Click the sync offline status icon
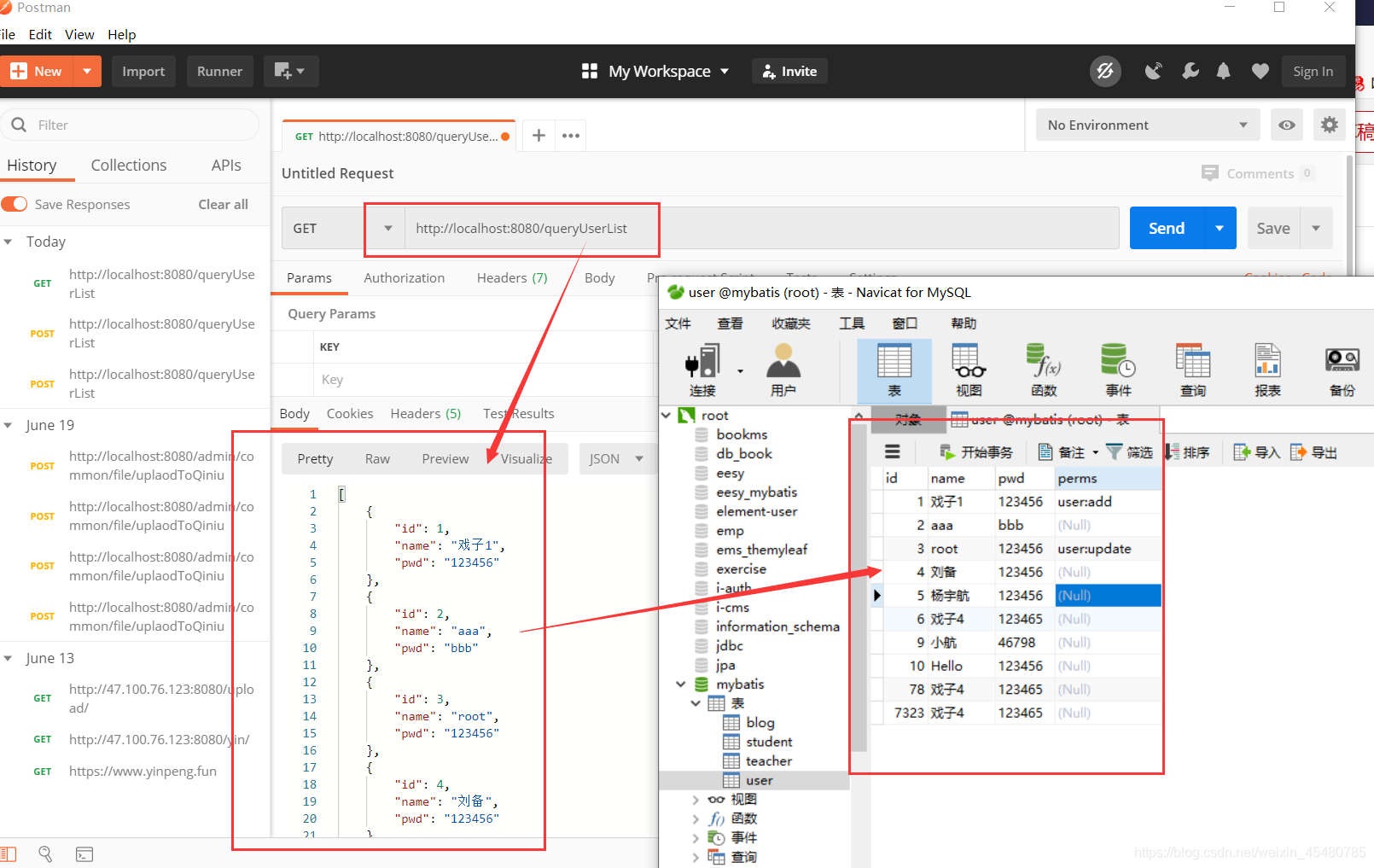The height and width of the screenshot is (868, 1374). pyautogui.click(x=1105, y=72)
